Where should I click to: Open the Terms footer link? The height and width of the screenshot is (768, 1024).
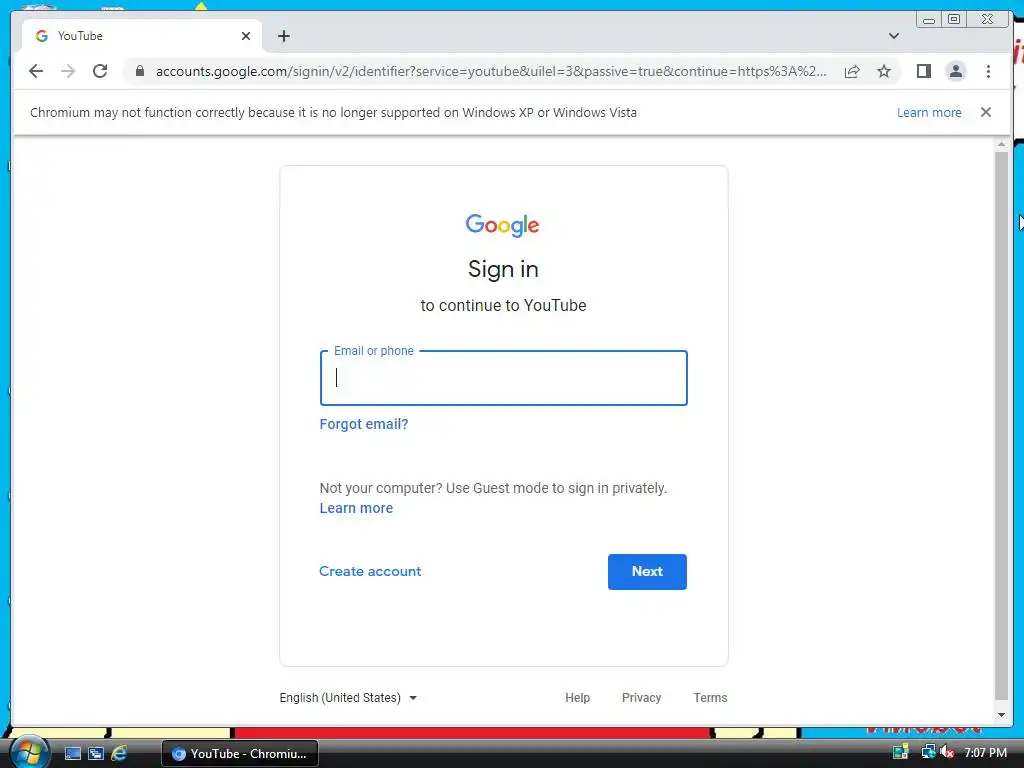[710, 697]
